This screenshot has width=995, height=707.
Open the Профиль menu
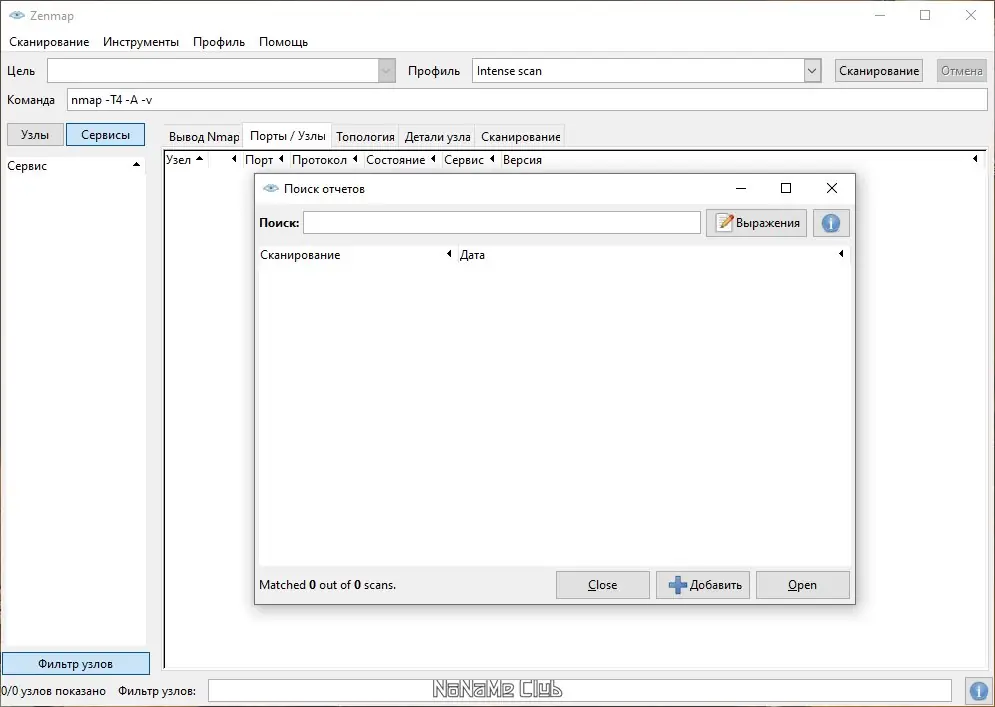point(219,42)
